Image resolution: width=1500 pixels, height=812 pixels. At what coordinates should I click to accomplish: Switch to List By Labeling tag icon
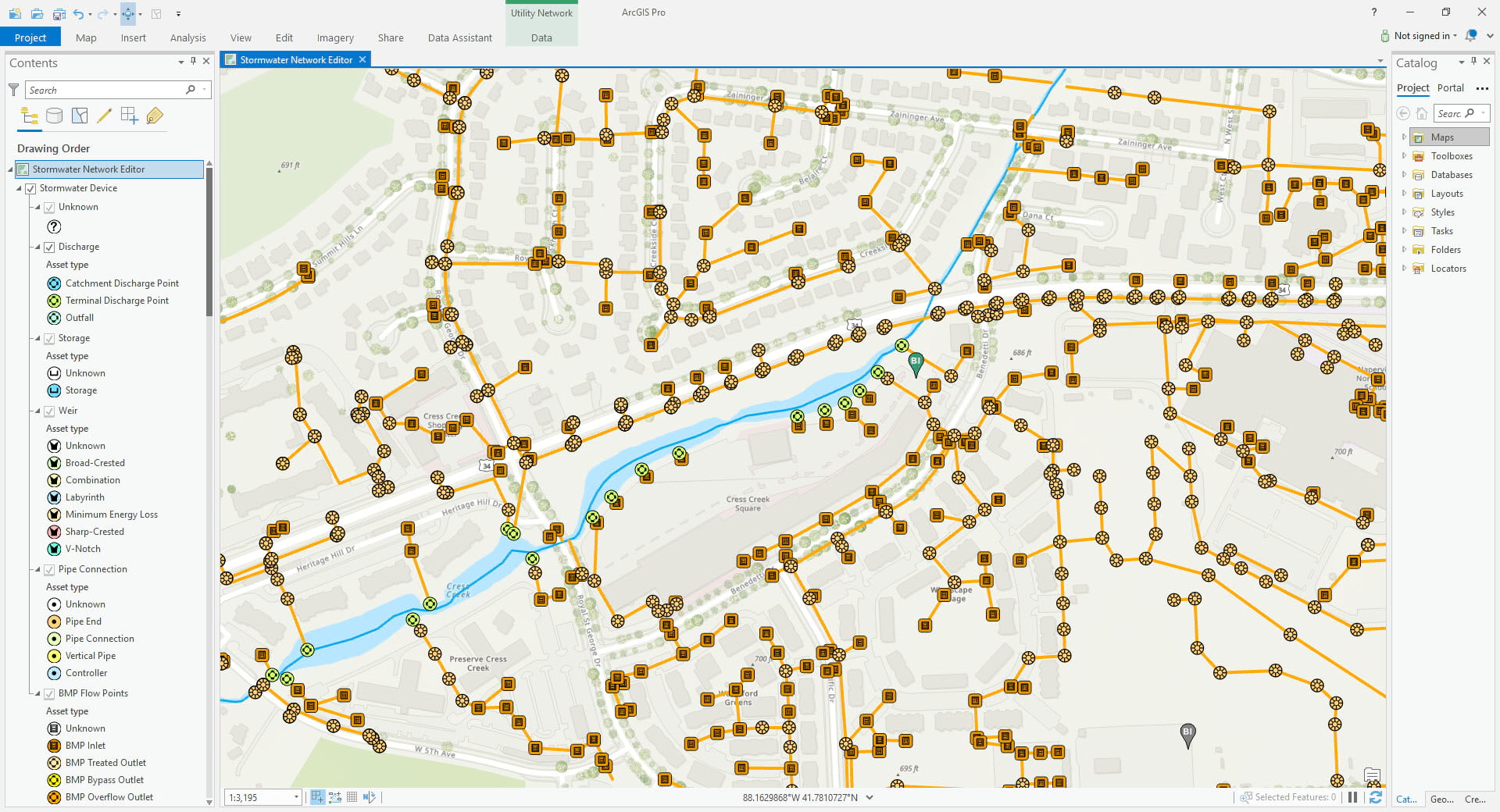click(x=155, y=116)
